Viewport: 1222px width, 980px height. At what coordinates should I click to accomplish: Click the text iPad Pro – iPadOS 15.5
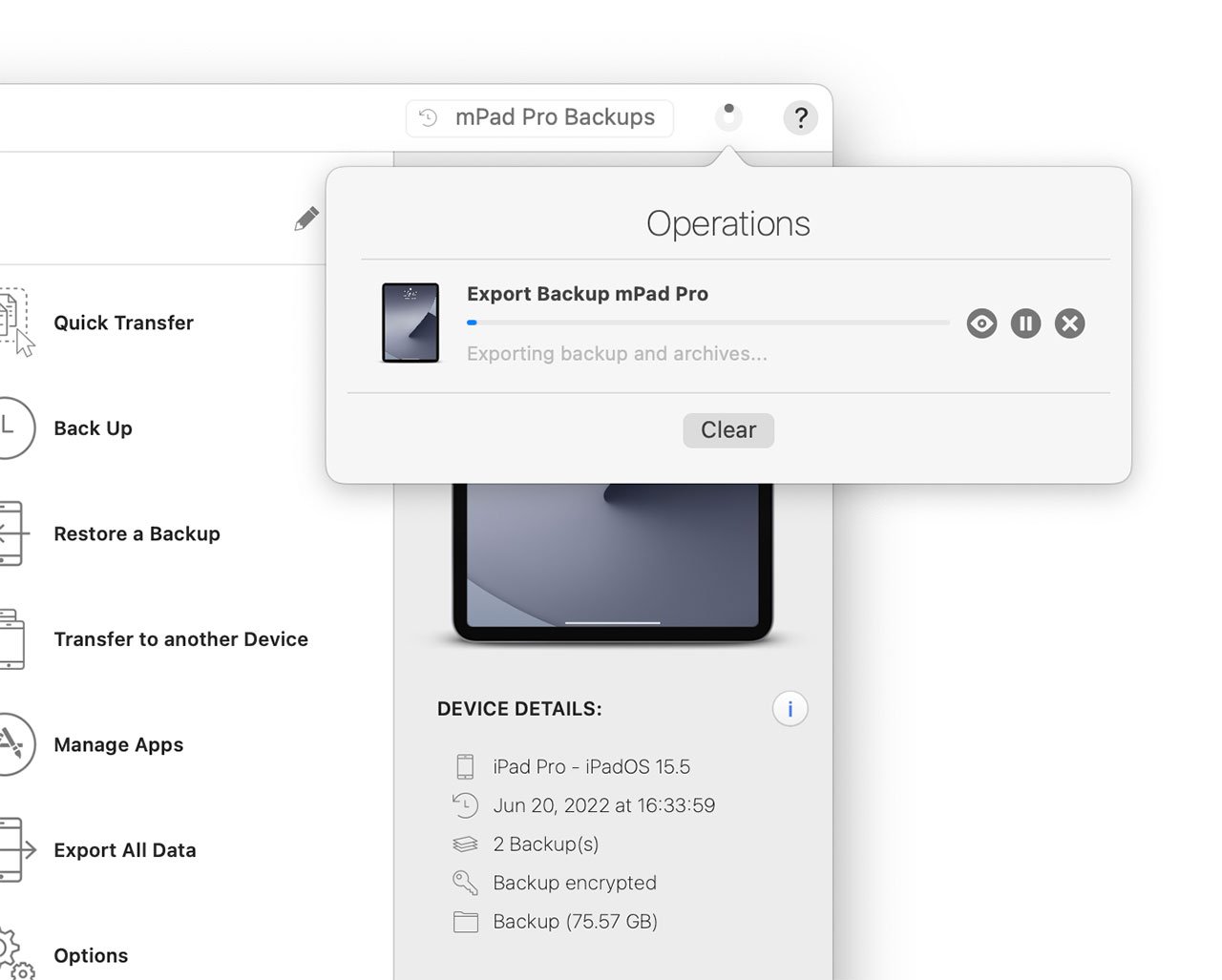[591, 767]
